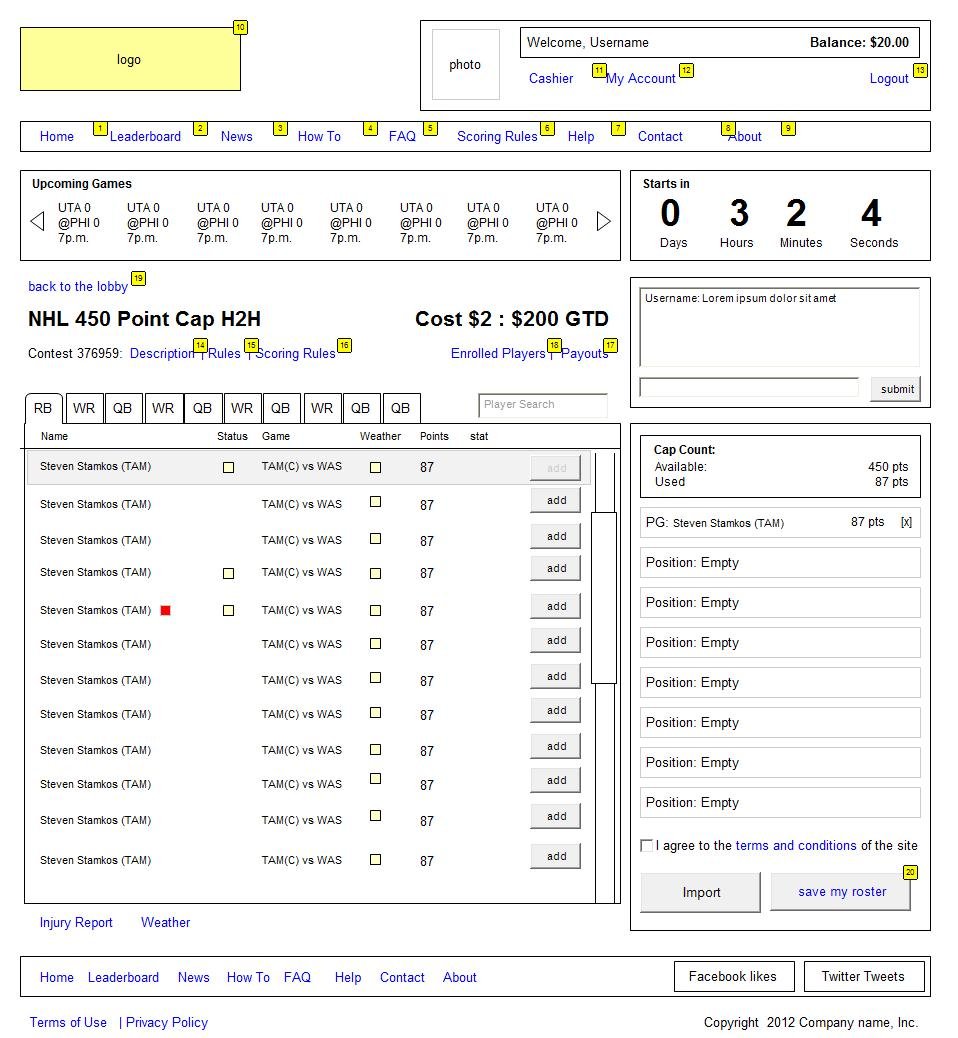Click the yellow logo box
Screen dimensions: 958x1038
click(x=130, y=59)
